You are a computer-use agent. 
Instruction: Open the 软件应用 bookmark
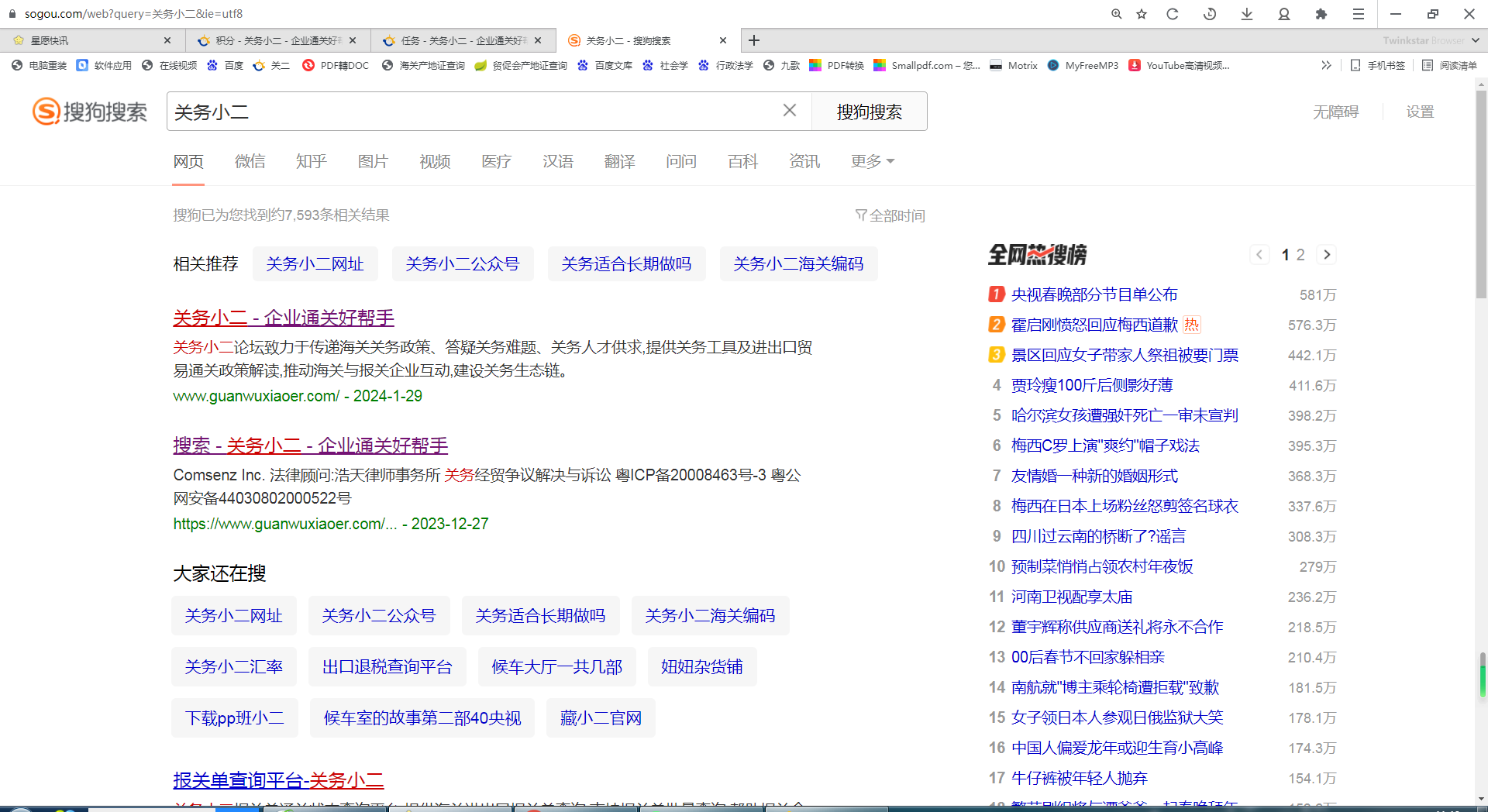[x=105, y=66]
